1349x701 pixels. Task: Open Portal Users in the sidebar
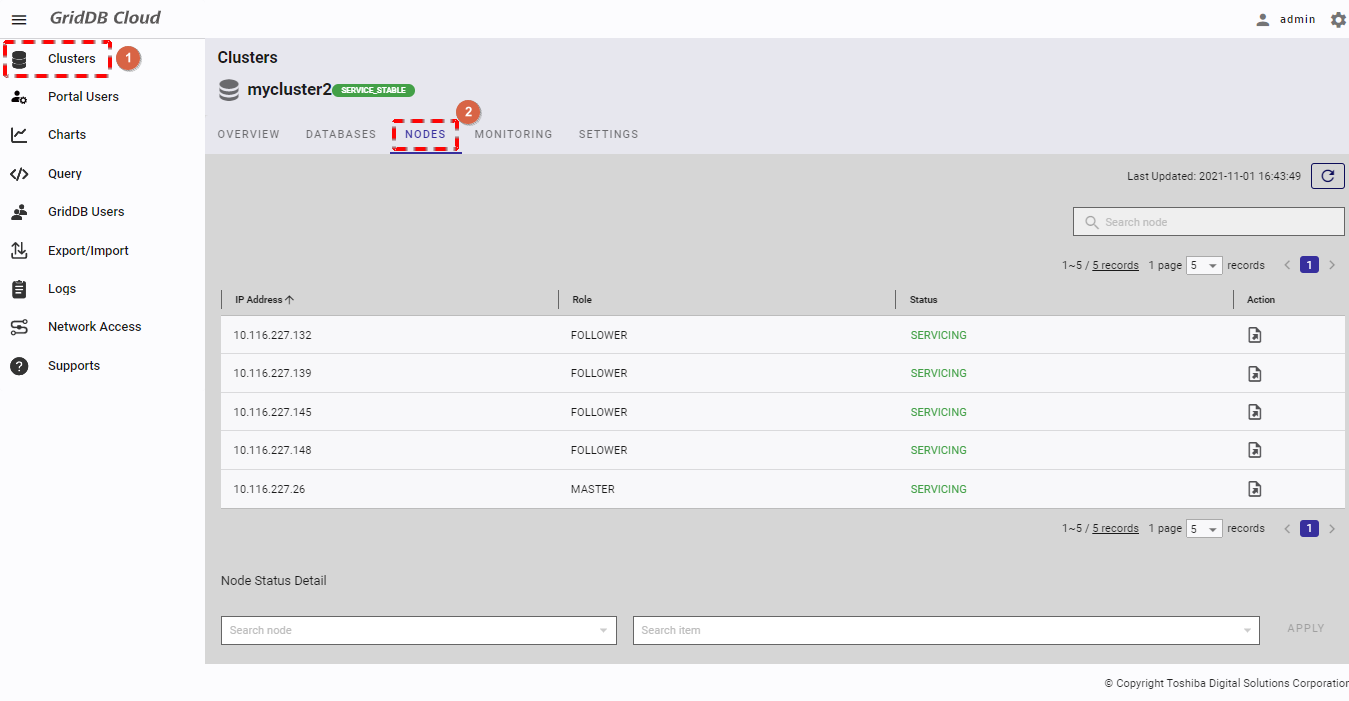(83, 97)
